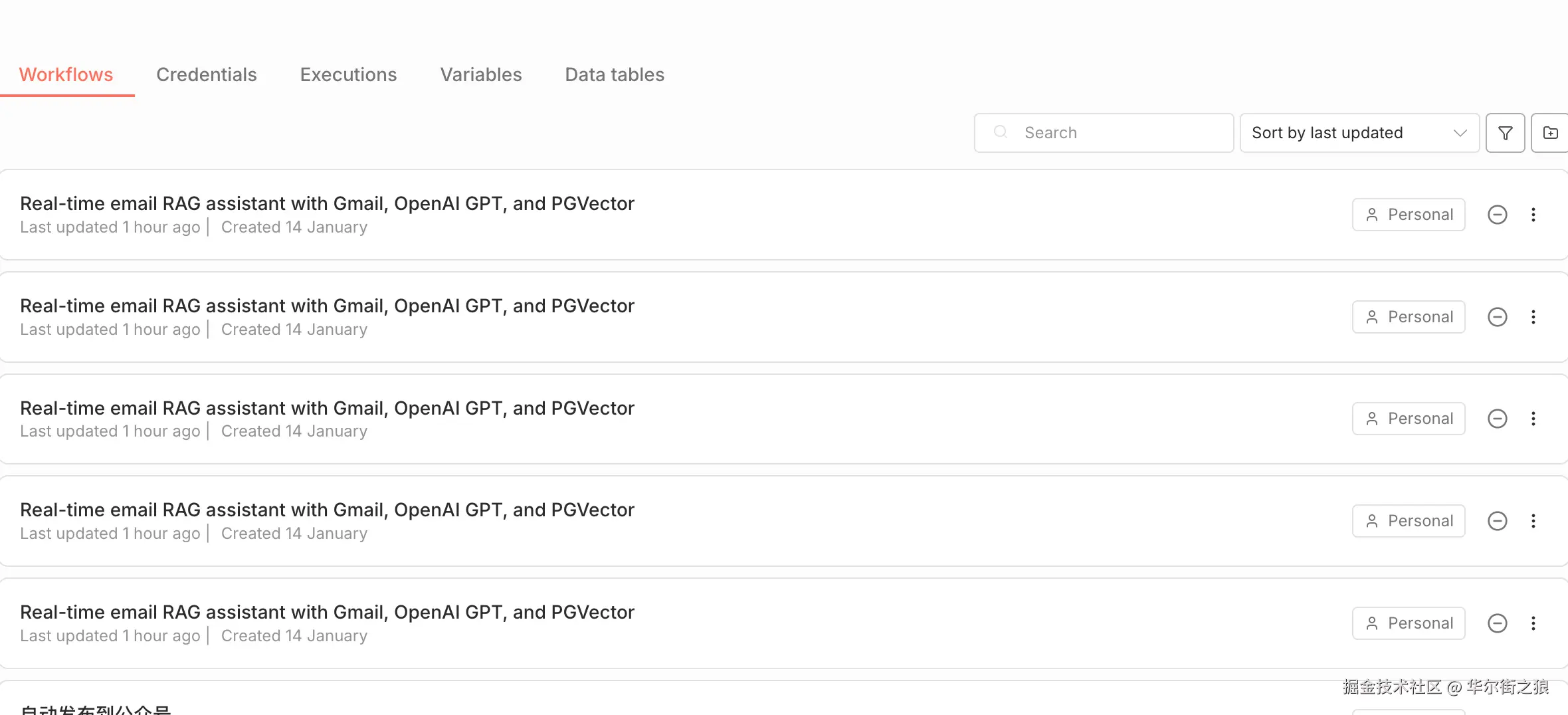Expand the Sort by last updated dropdown
Viewport: 1568px width, 715px height.
pyautogui.click(x=1359, y=133)
